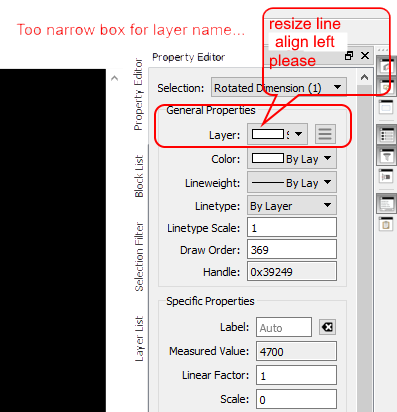397x412 pixels.
Task: Click the General Properties group label
Action: [211, 110]
